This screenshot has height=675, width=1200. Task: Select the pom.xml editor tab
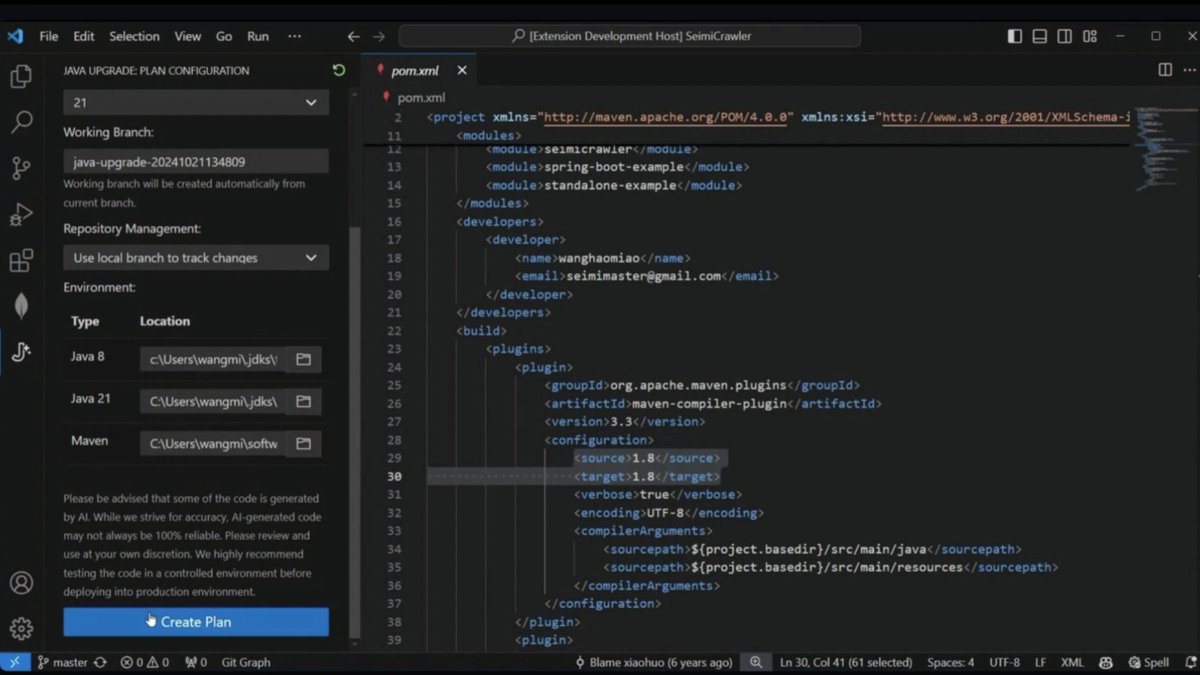point(417,71)
